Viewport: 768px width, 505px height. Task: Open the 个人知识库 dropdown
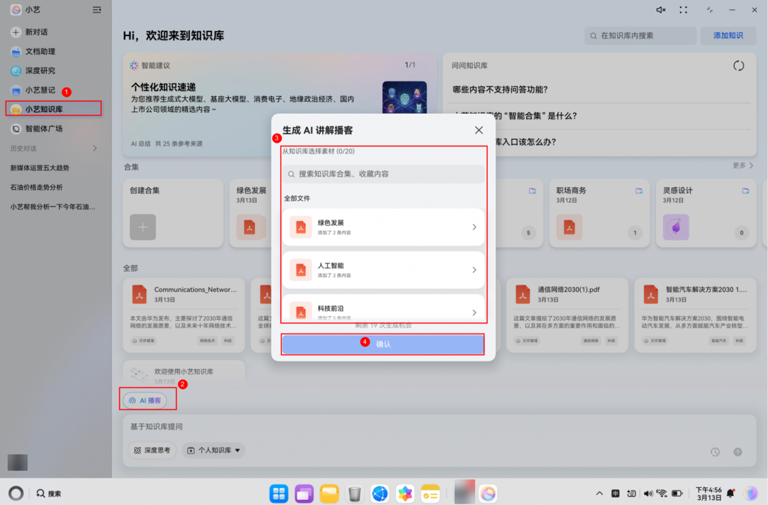(x=214, y=450)
